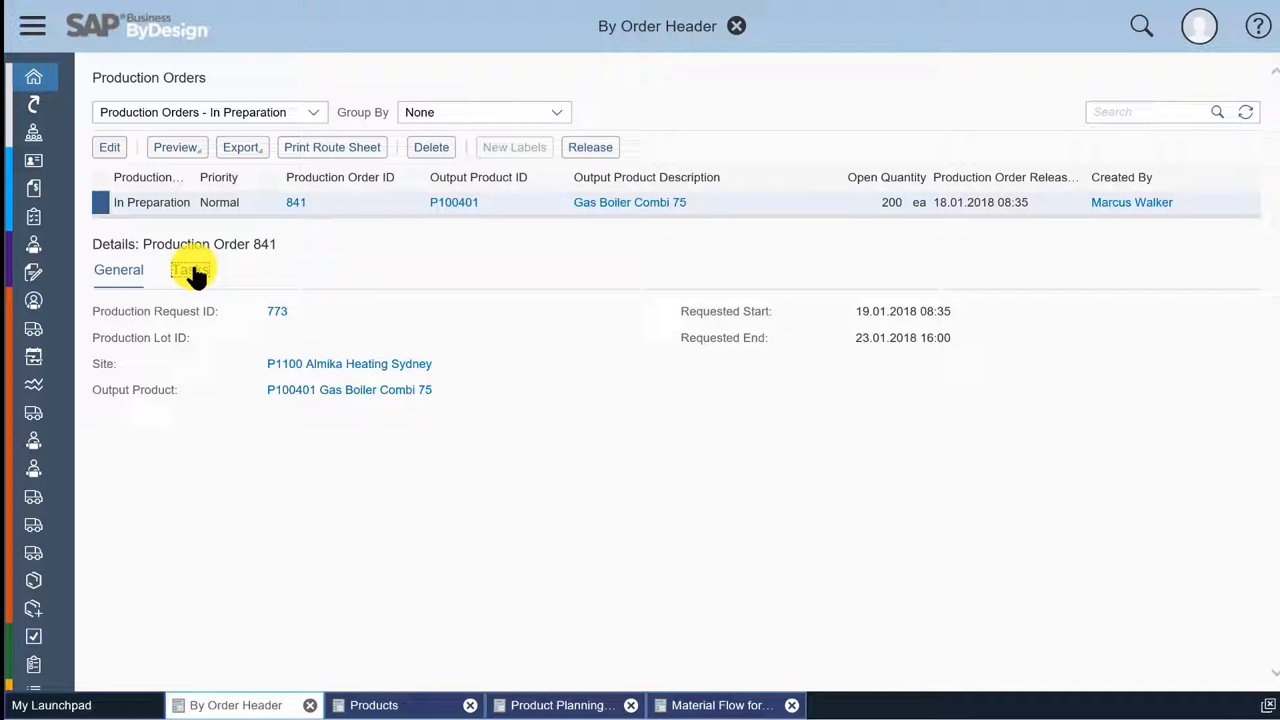Open the hamburger navigation menu
Viewport: 1280px width, 720px height.
[33, 26]
